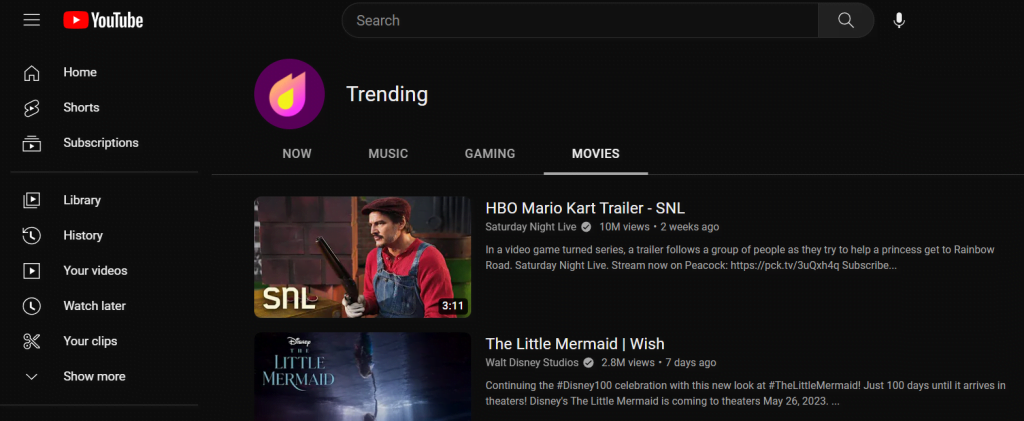Visit the Saturday Night Live channel
Viewport: 1024px width, 421px height.
click(531, 227)
